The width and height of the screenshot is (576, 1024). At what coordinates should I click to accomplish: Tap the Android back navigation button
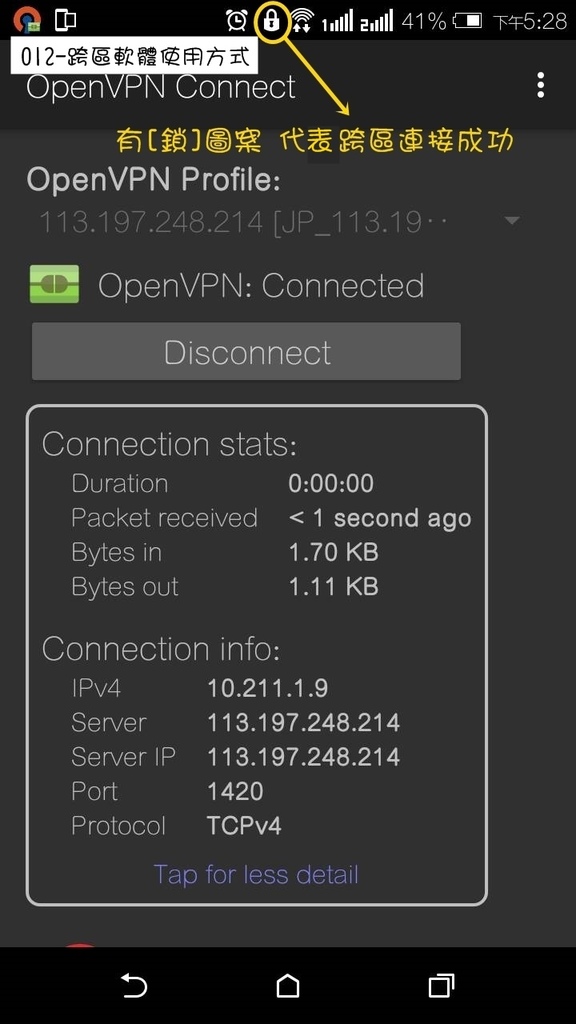tap(134, 985)
